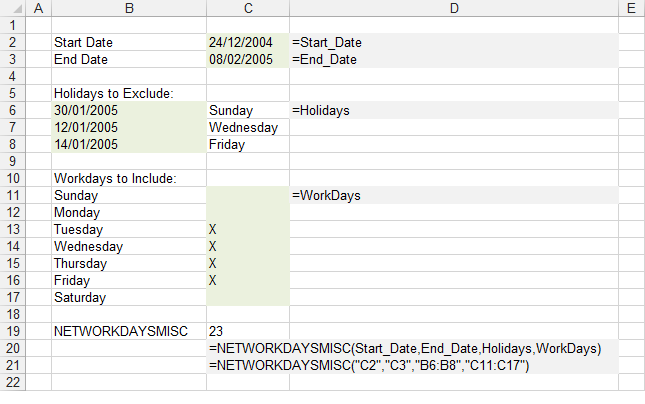Click column header D
The height and width of the screenshot is (404, 645).
coord(453,9)
